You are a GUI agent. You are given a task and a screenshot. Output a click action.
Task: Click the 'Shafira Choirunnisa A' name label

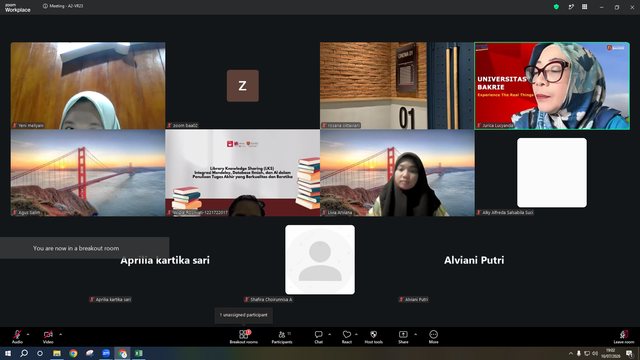269,300
